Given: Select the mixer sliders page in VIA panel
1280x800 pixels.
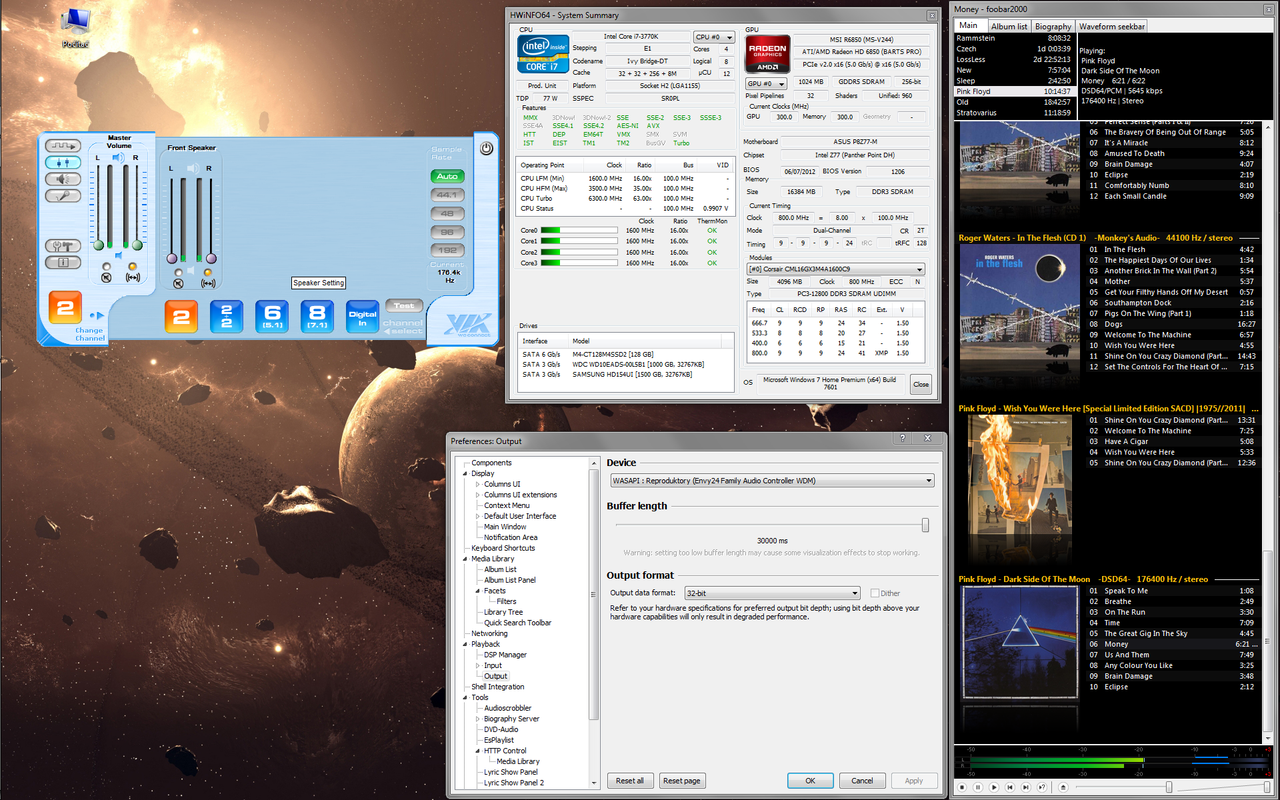Looking at the screenshot, I should (63, 162).
